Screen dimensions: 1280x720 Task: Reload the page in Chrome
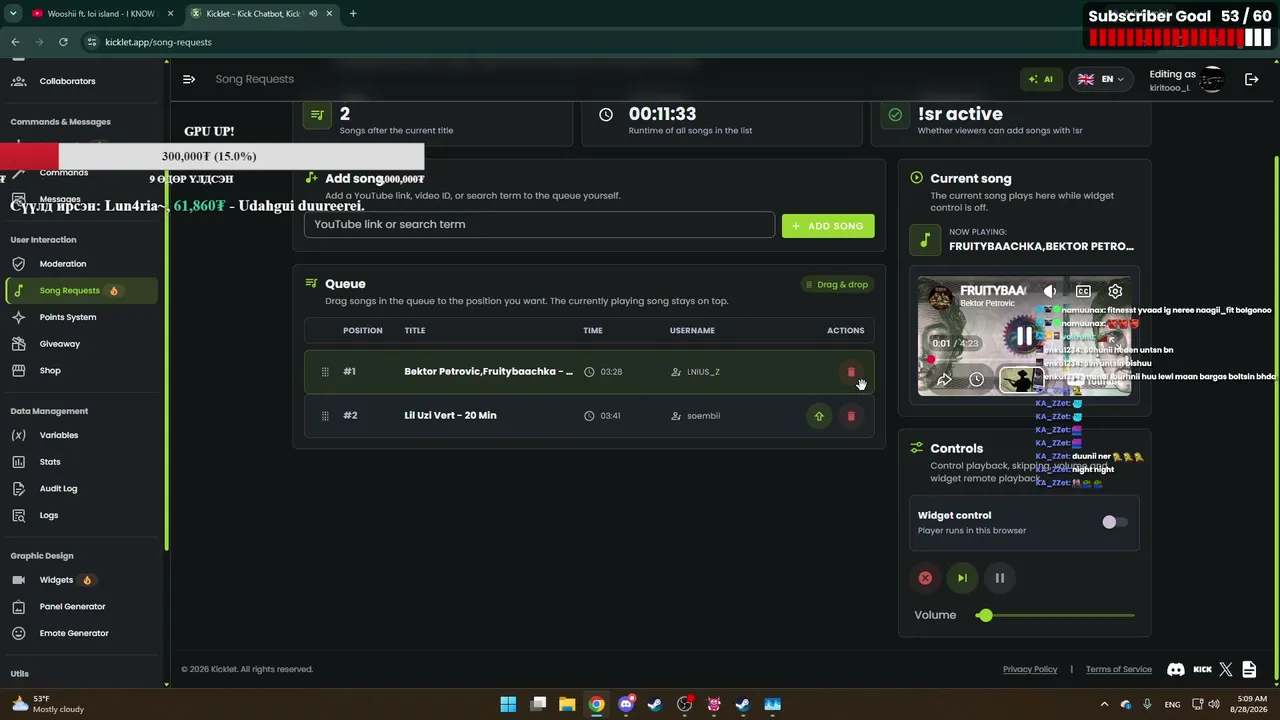click(63, 42)
